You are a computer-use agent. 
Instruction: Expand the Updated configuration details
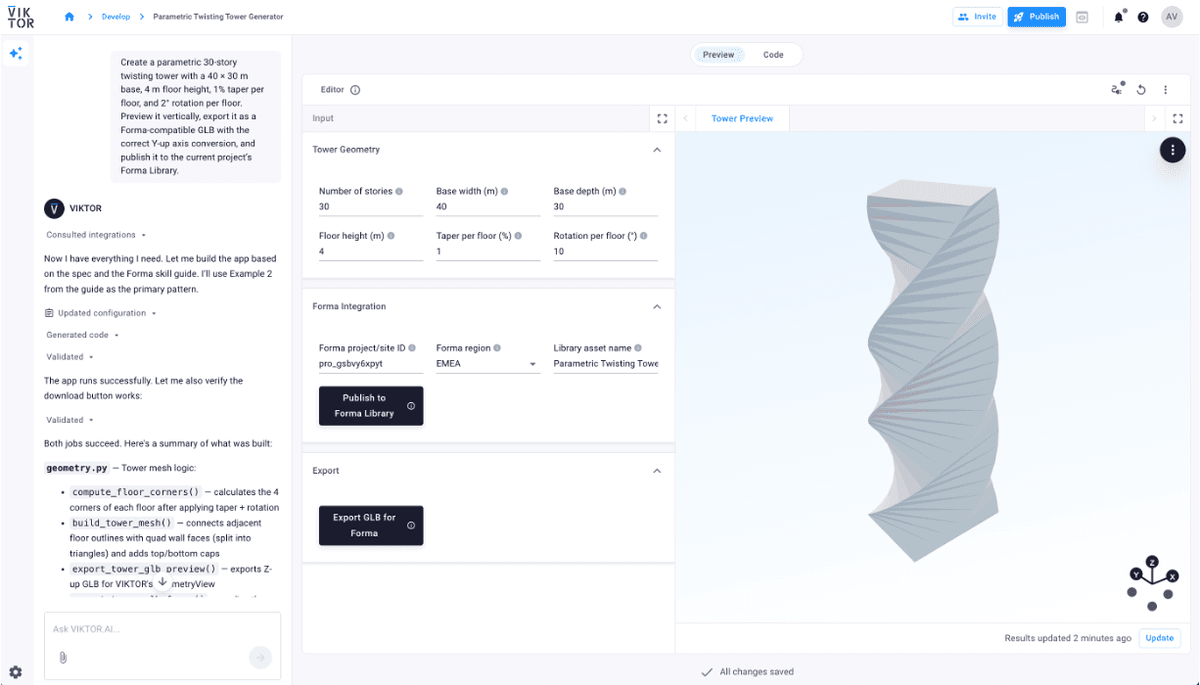click(101, 313)
